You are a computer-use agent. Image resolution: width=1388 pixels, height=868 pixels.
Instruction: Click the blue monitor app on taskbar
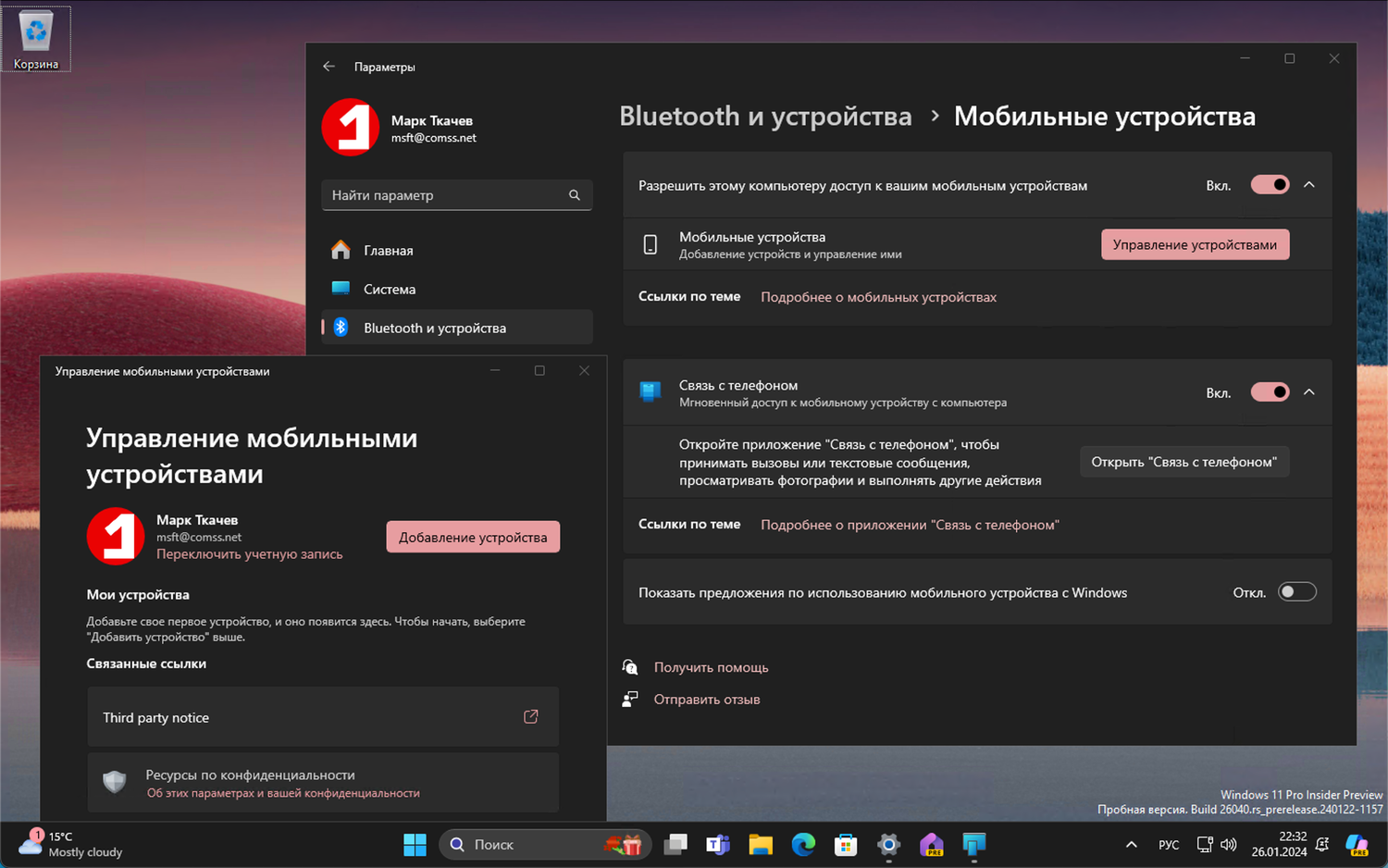pyautogui.click(x=973, y=844)
